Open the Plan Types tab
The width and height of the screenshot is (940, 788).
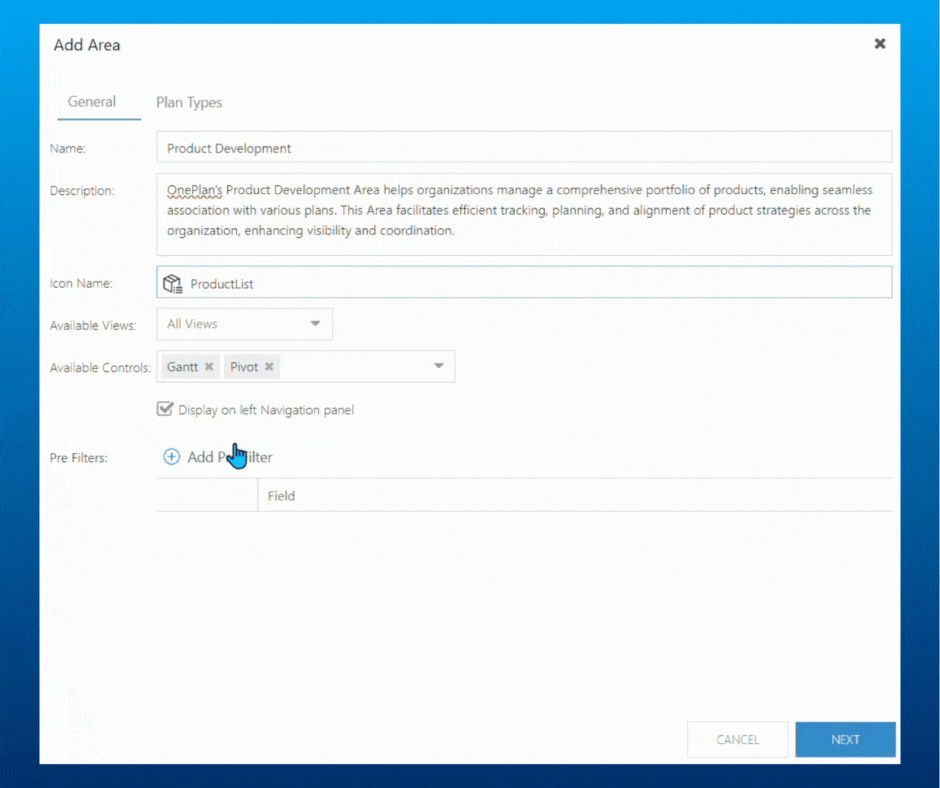pyautogui.click(x=189, y=103)
